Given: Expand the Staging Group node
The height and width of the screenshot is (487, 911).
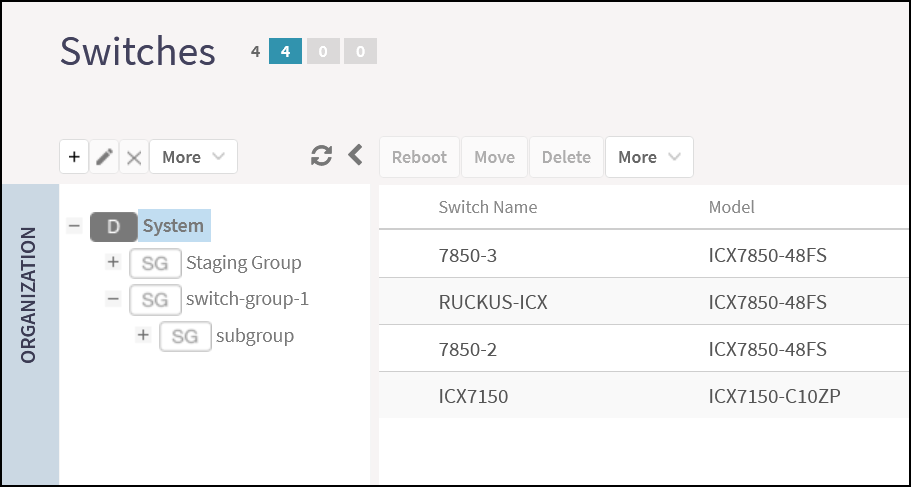Looking at the screenshot, I should [x=113, y=262].
